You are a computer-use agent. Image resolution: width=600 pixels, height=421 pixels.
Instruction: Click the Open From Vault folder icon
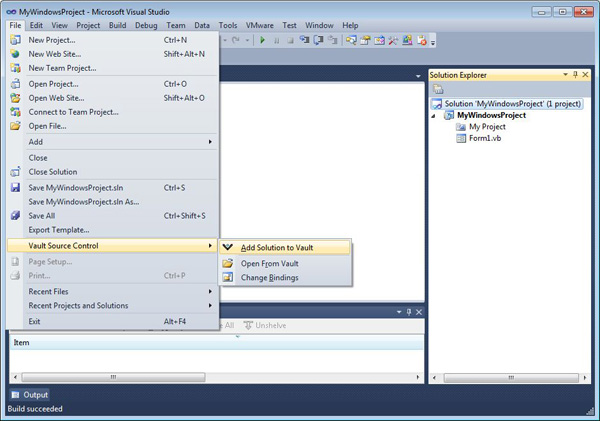(x=228, y=263)
